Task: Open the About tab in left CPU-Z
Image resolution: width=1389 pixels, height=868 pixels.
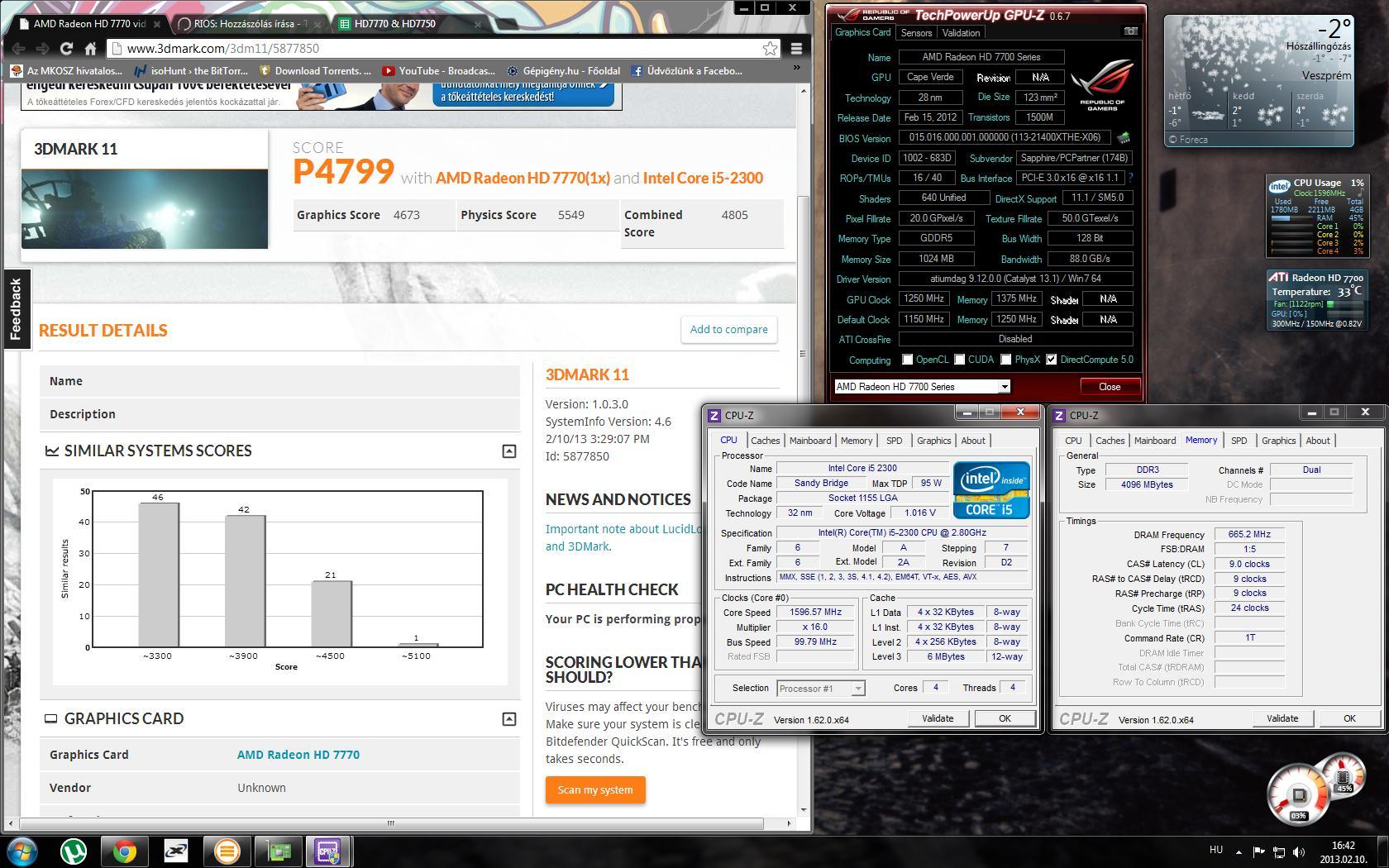Action: click(973, 441)
